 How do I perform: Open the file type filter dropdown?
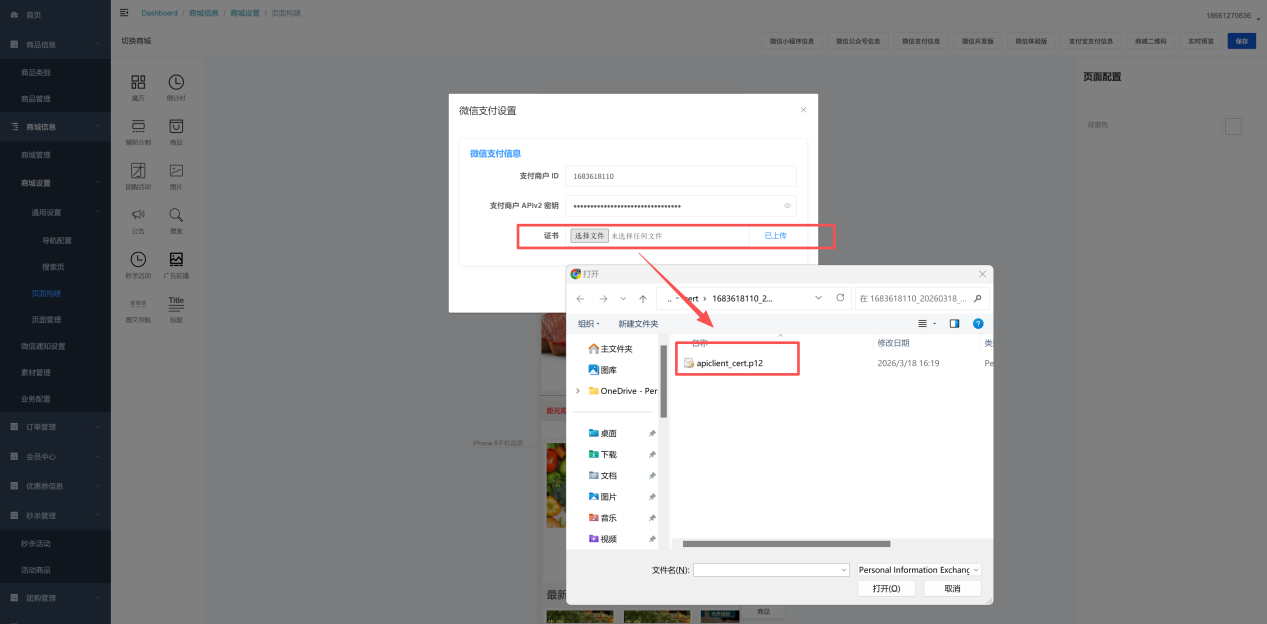(919, 570)
